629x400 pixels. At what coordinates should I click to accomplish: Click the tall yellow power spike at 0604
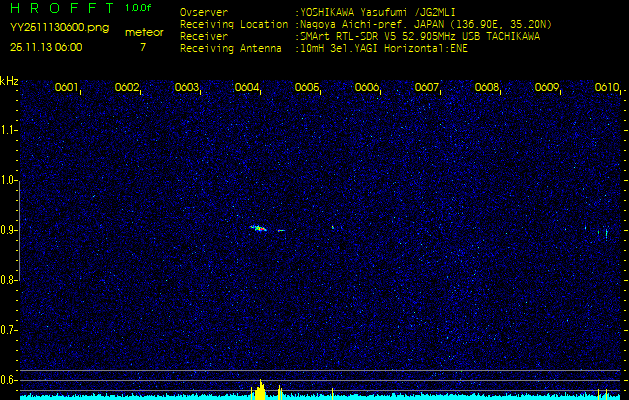[x=260, y=390]
